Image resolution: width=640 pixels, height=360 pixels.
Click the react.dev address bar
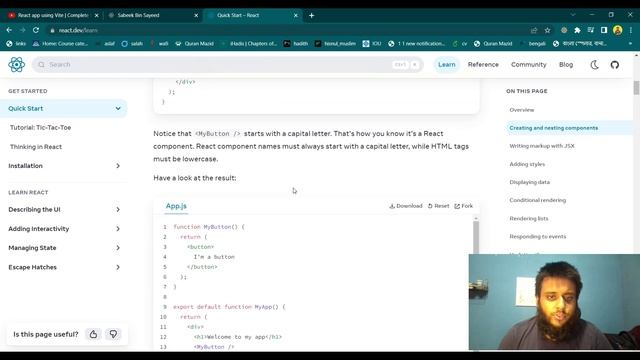tap(286, 30)
